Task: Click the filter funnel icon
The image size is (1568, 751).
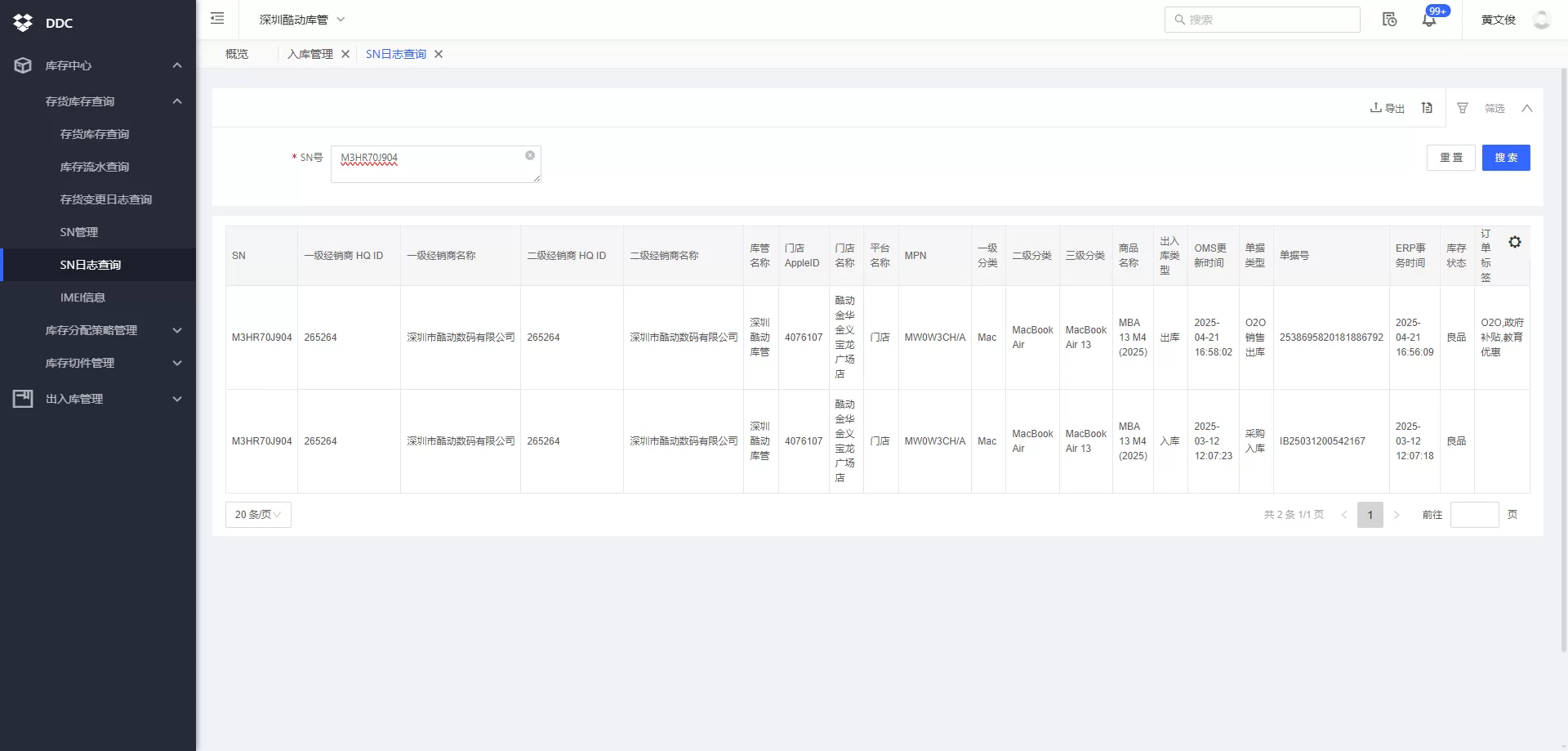Action: 1463,108
